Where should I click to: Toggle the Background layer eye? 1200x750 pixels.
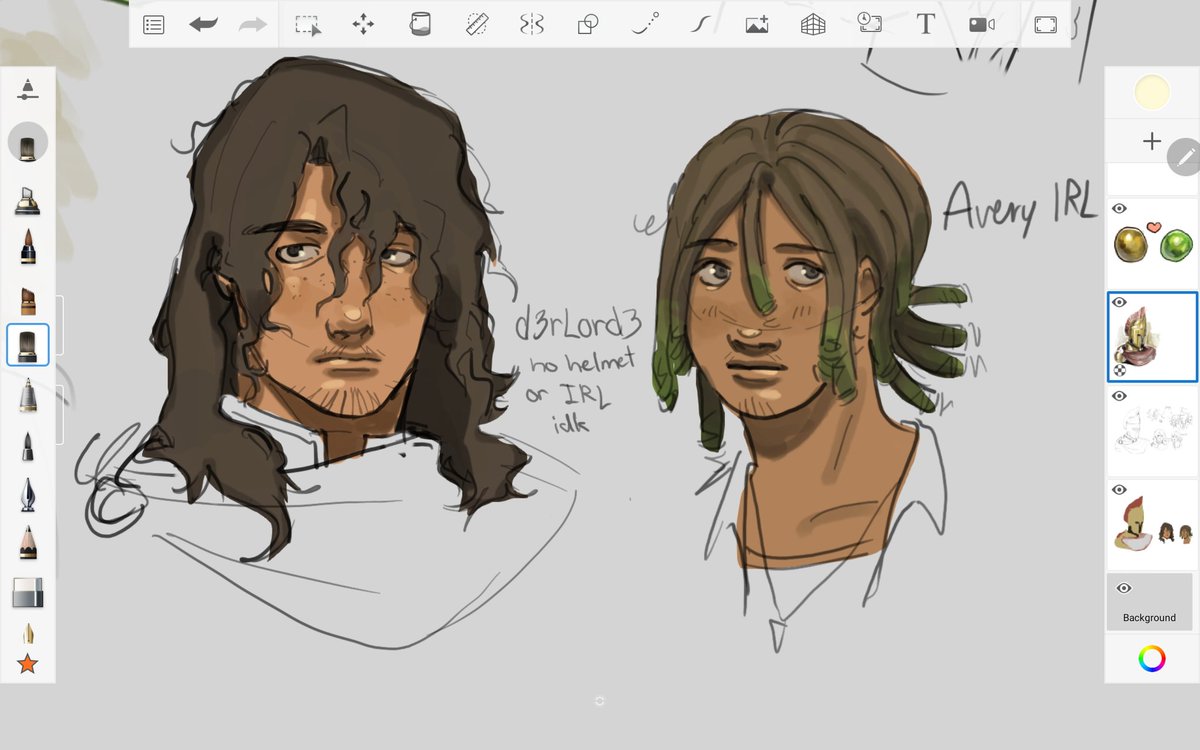(x=1123, y=588)
